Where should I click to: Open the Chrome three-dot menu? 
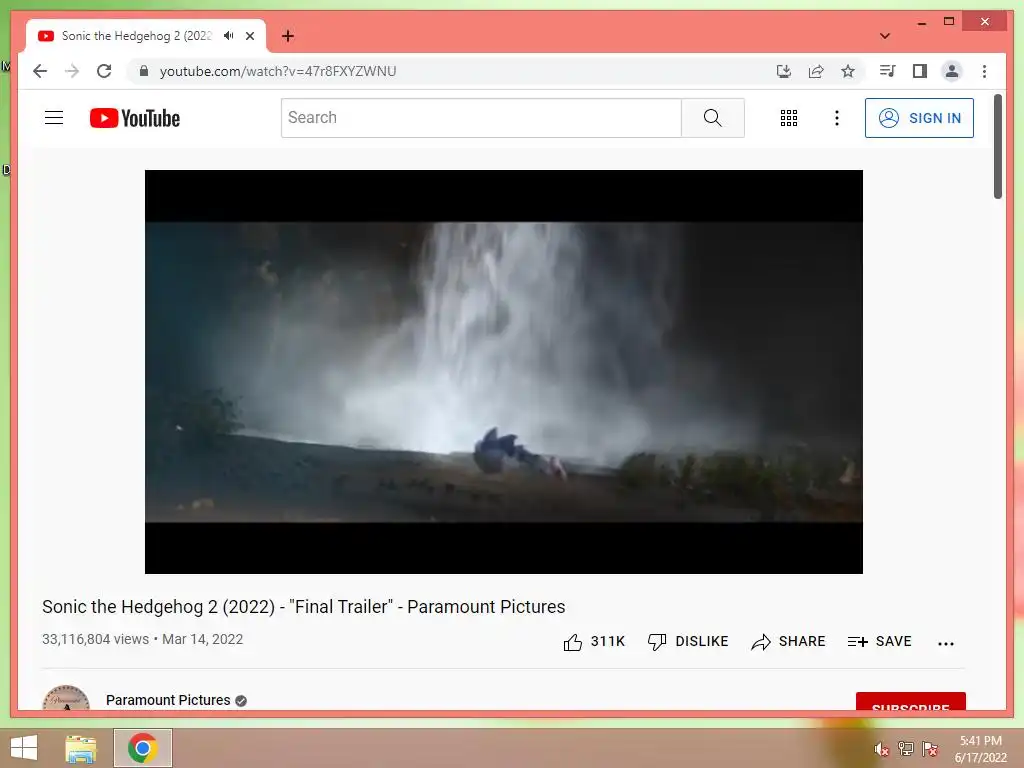(x=984, y=71)
